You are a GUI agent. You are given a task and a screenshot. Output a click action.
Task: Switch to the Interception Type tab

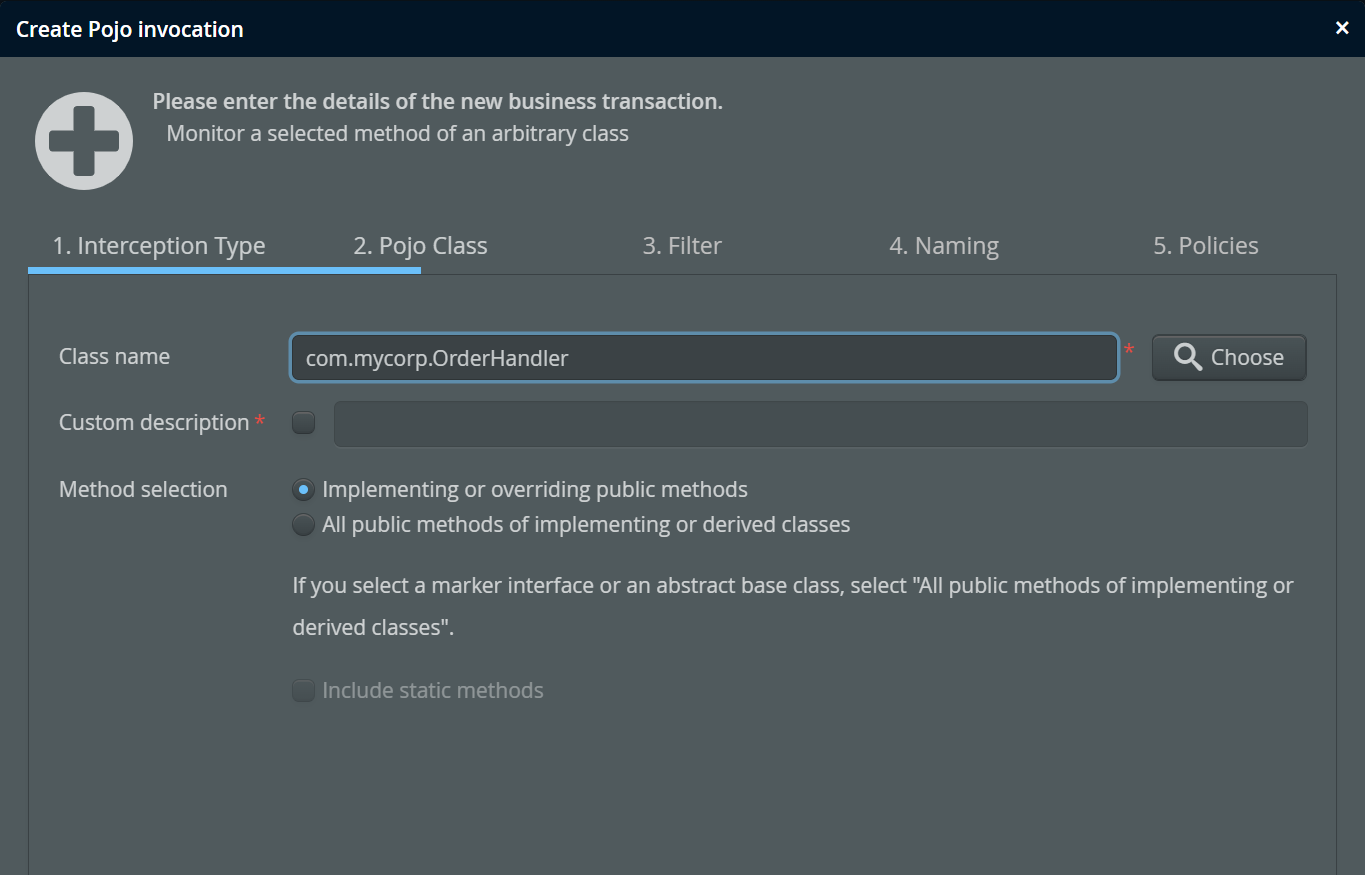click(159, 246)
